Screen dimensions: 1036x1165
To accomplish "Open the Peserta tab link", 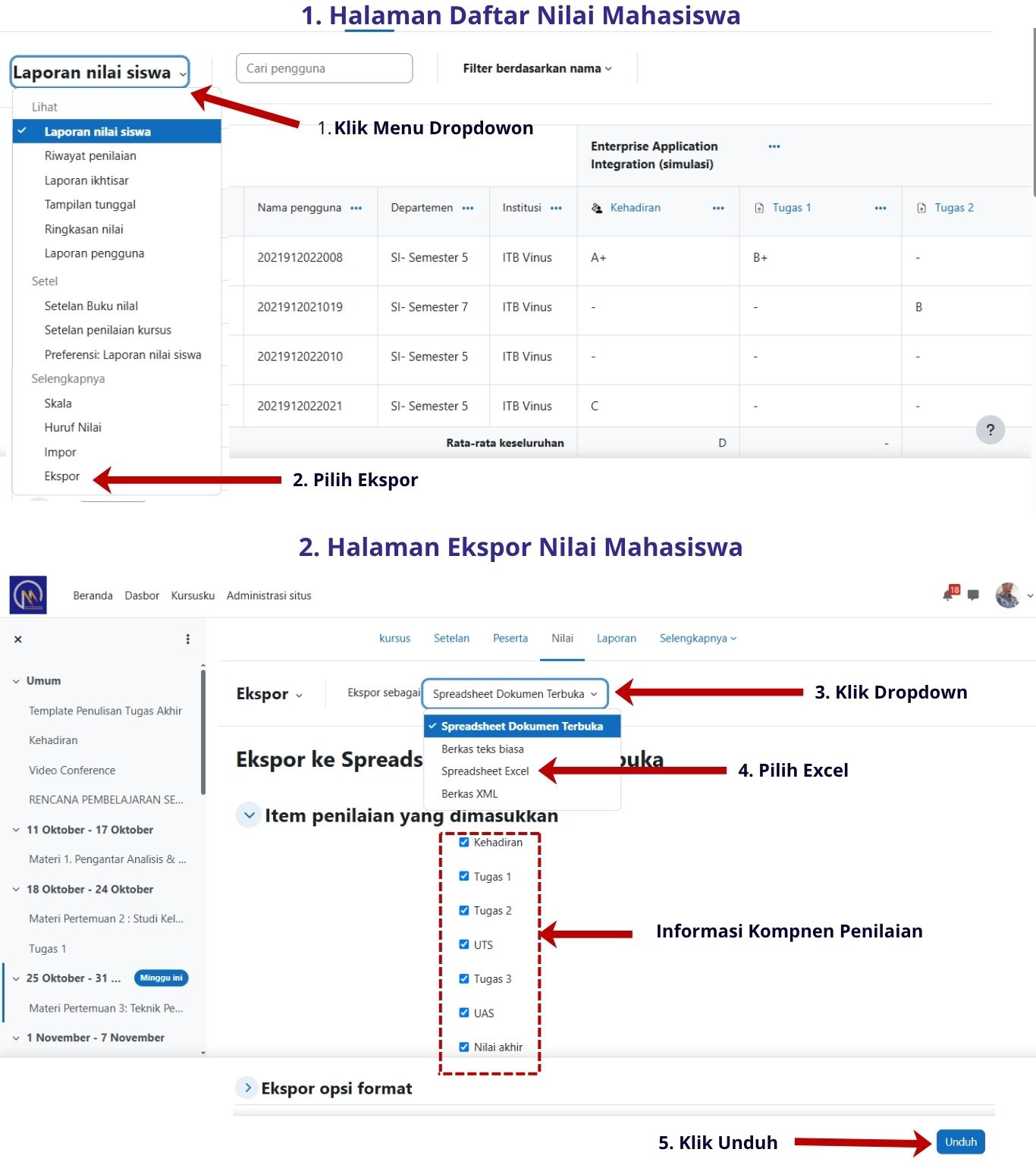I will point(510,639).
